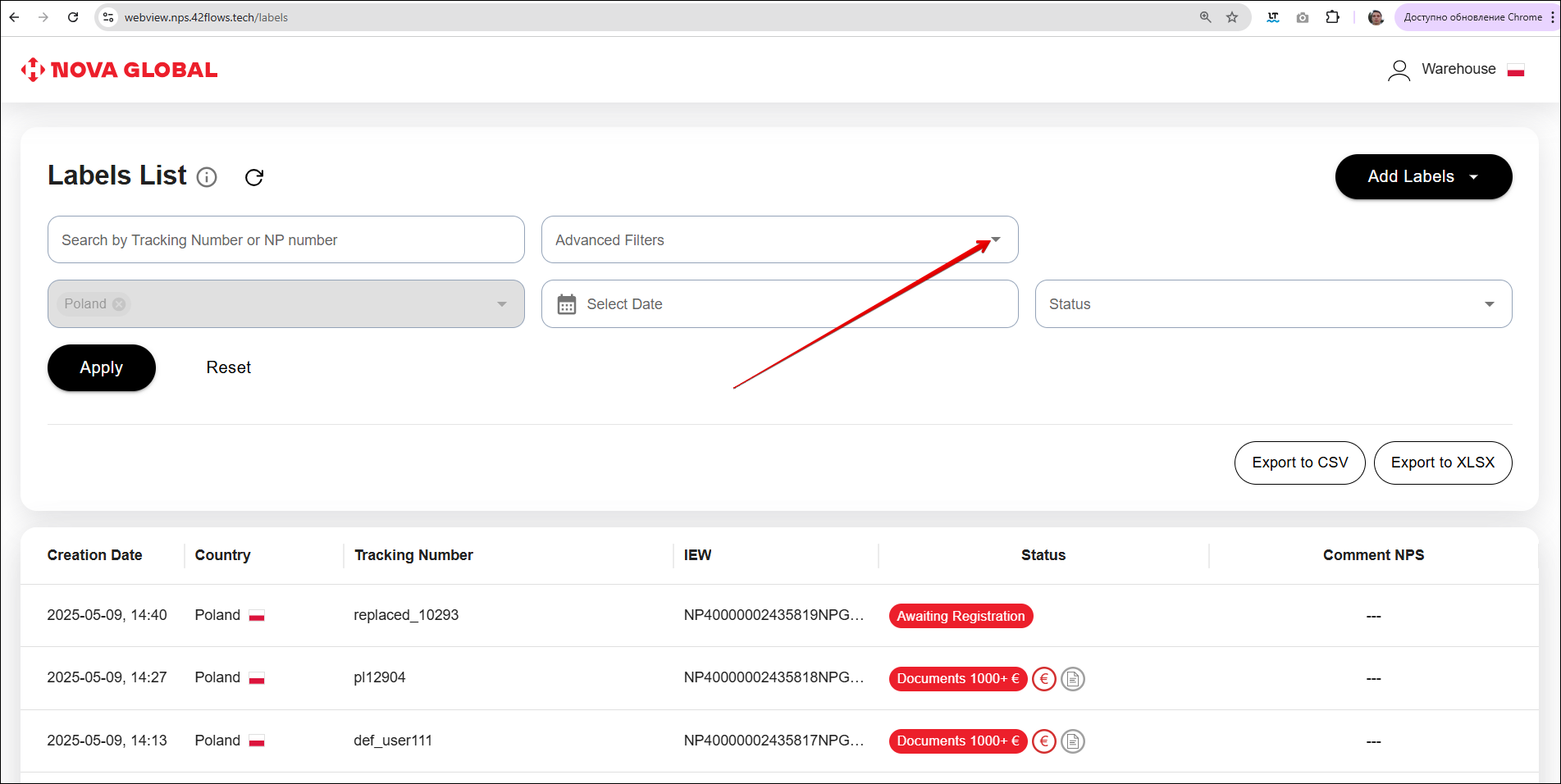Focus the Tracking Number search field
This screenshot has width=1561, height=784.
pos(285,239)
